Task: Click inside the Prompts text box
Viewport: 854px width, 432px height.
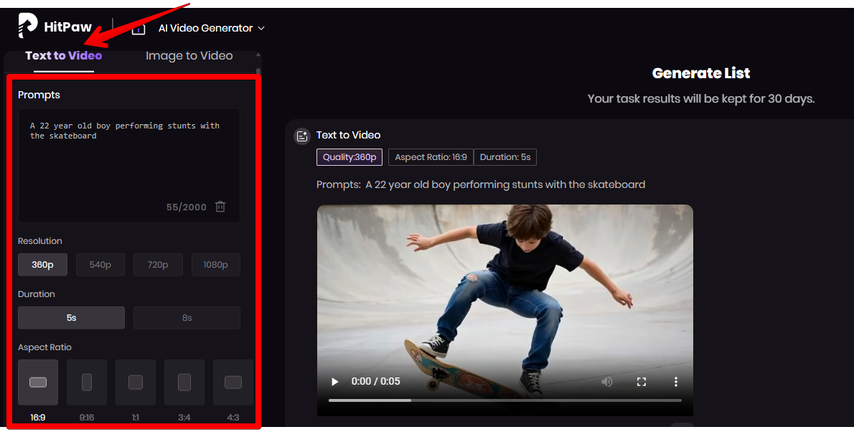Action: click(x=129, y=165)
